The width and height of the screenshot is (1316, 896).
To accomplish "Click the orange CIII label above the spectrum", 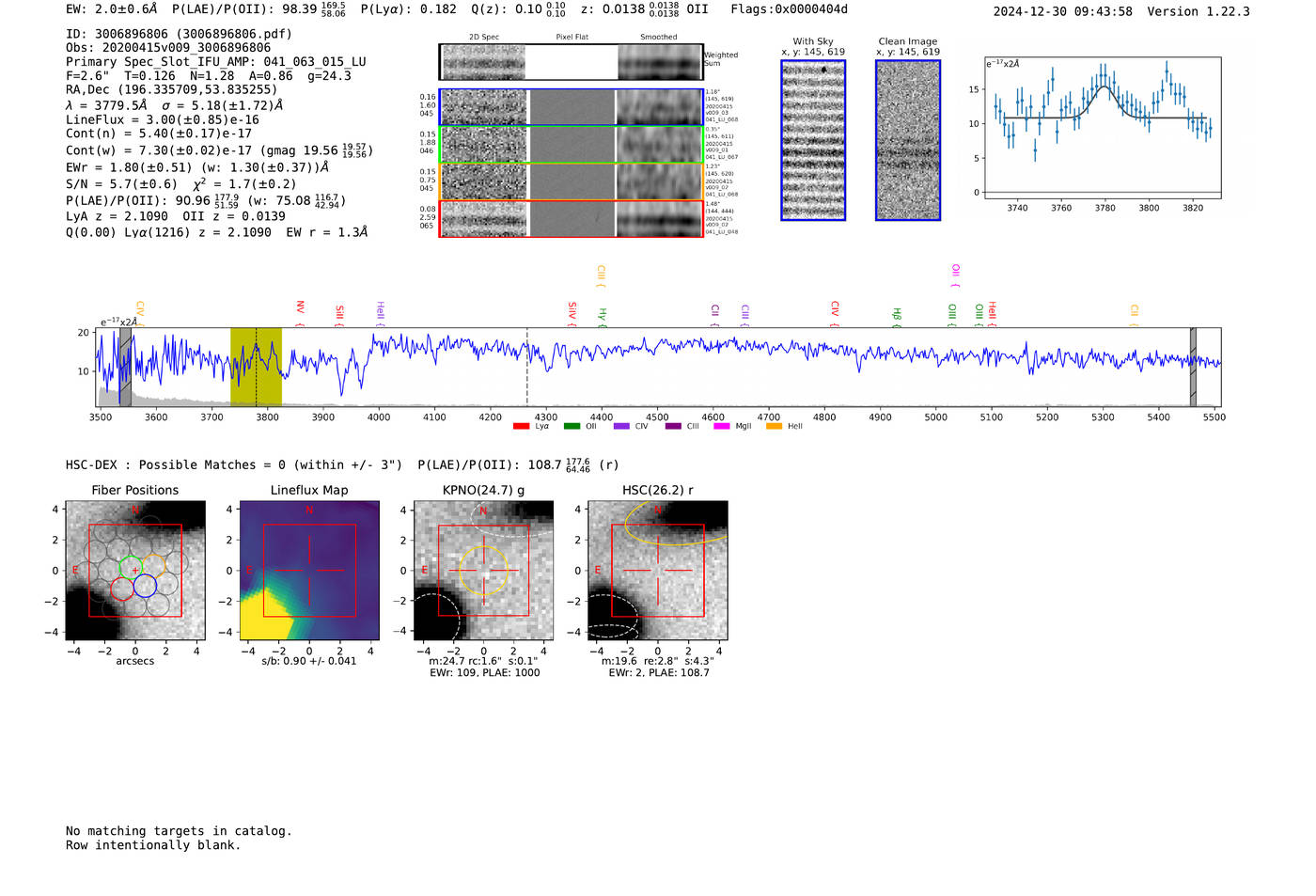I will coord(601,276).
